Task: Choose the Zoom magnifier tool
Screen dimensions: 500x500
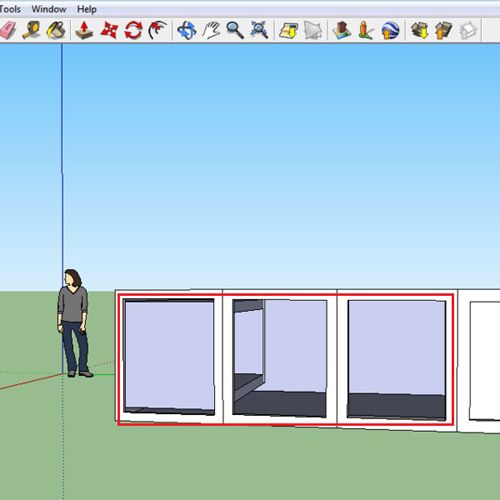Action: (235, 30)
